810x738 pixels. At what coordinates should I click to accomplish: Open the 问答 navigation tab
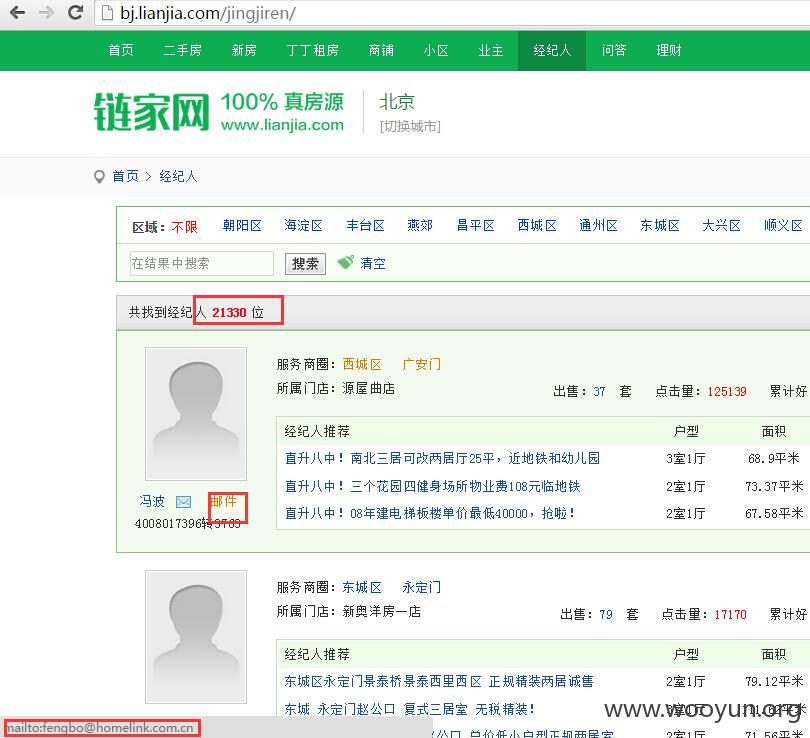pyautogui.click(x=614, y=50)
